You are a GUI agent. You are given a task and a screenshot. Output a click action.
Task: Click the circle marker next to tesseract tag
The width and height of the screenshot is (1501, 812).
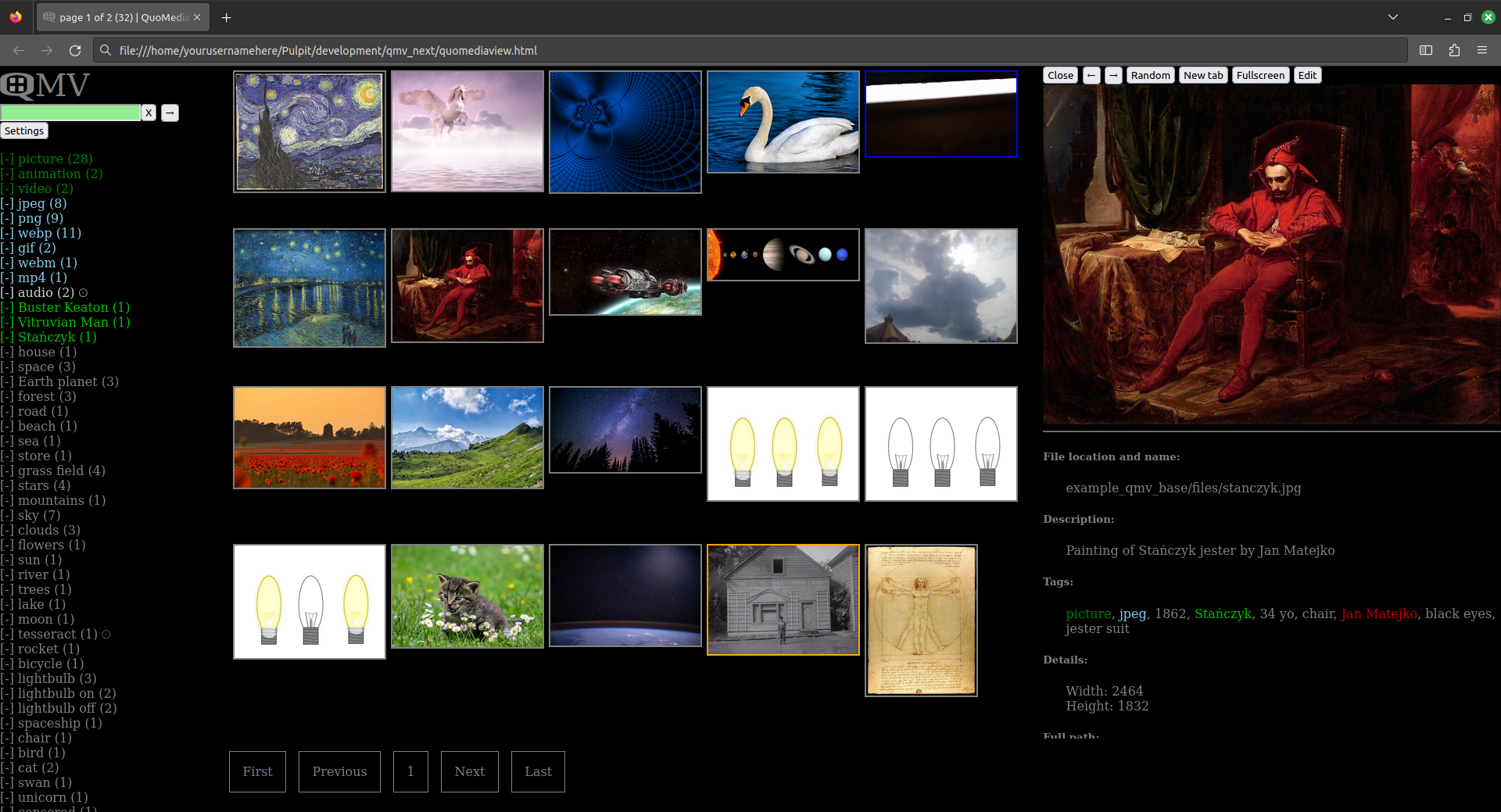(x=106, y=635)
